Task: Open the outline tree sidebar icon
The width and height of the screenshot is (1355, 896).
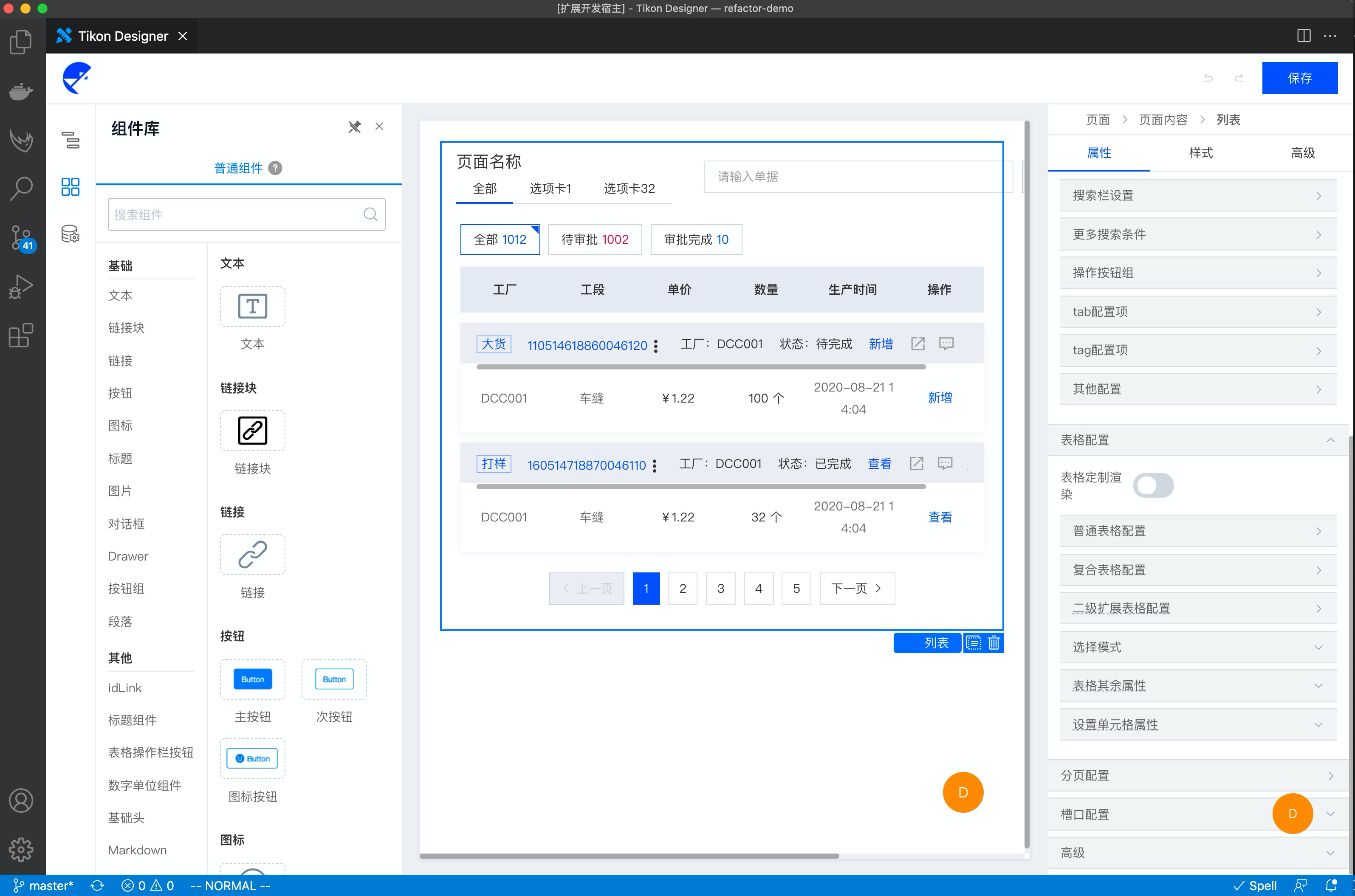Action: [x=70, y=140]
